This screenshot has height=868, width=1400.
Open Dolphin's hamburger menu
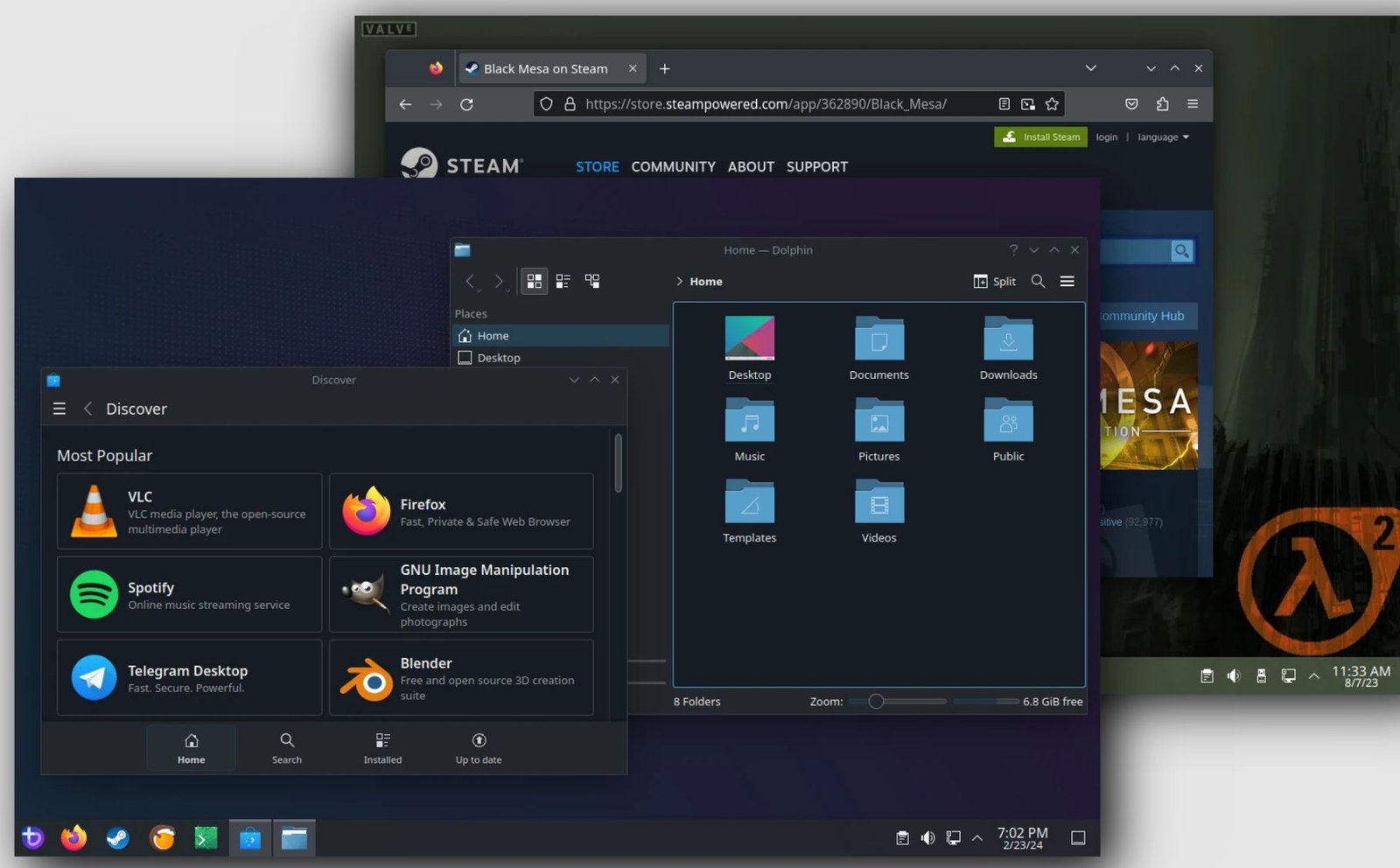click(x=1067, y=281)
